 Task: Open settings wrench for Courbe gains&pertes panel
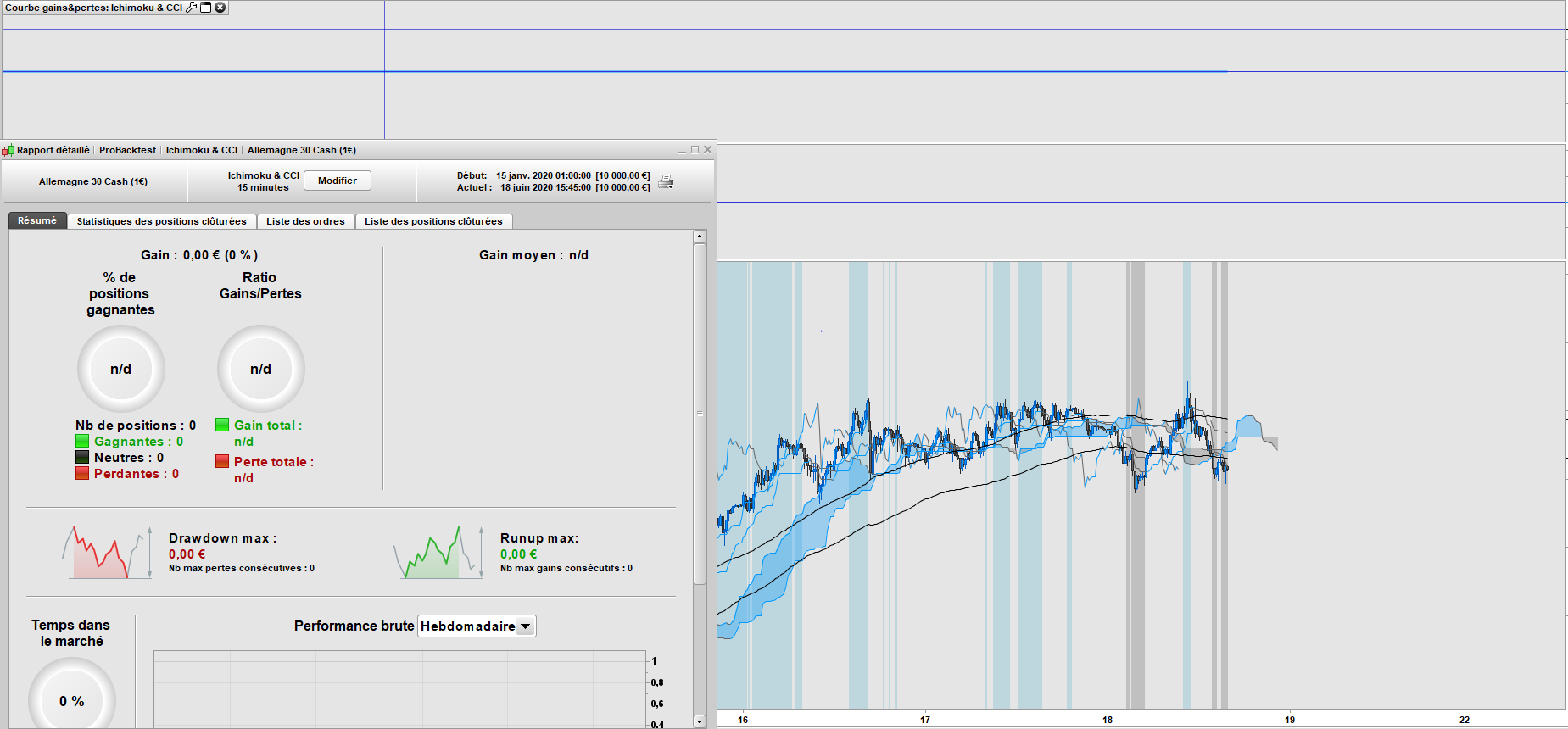coord(192,7)
